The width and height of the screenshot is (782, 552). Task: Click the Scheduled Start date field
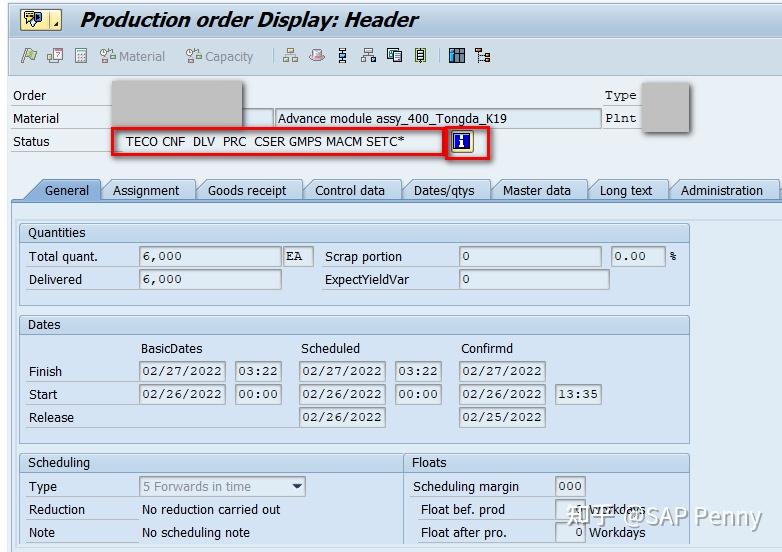(342, 394)
